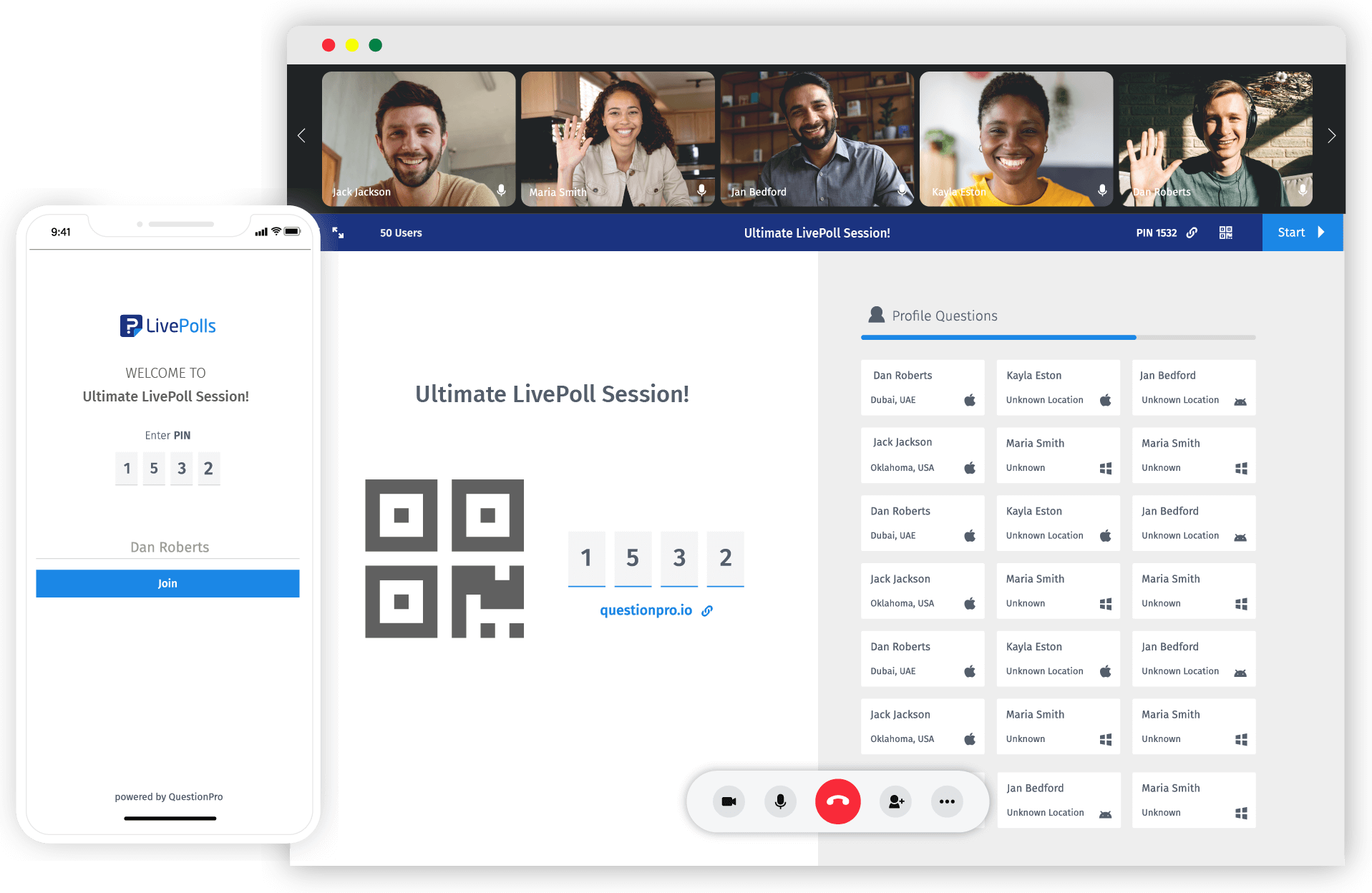Click the red window close dot
Image resolution: width=1372 pixels, height=893 pixels.
click(x=329, y=45)
